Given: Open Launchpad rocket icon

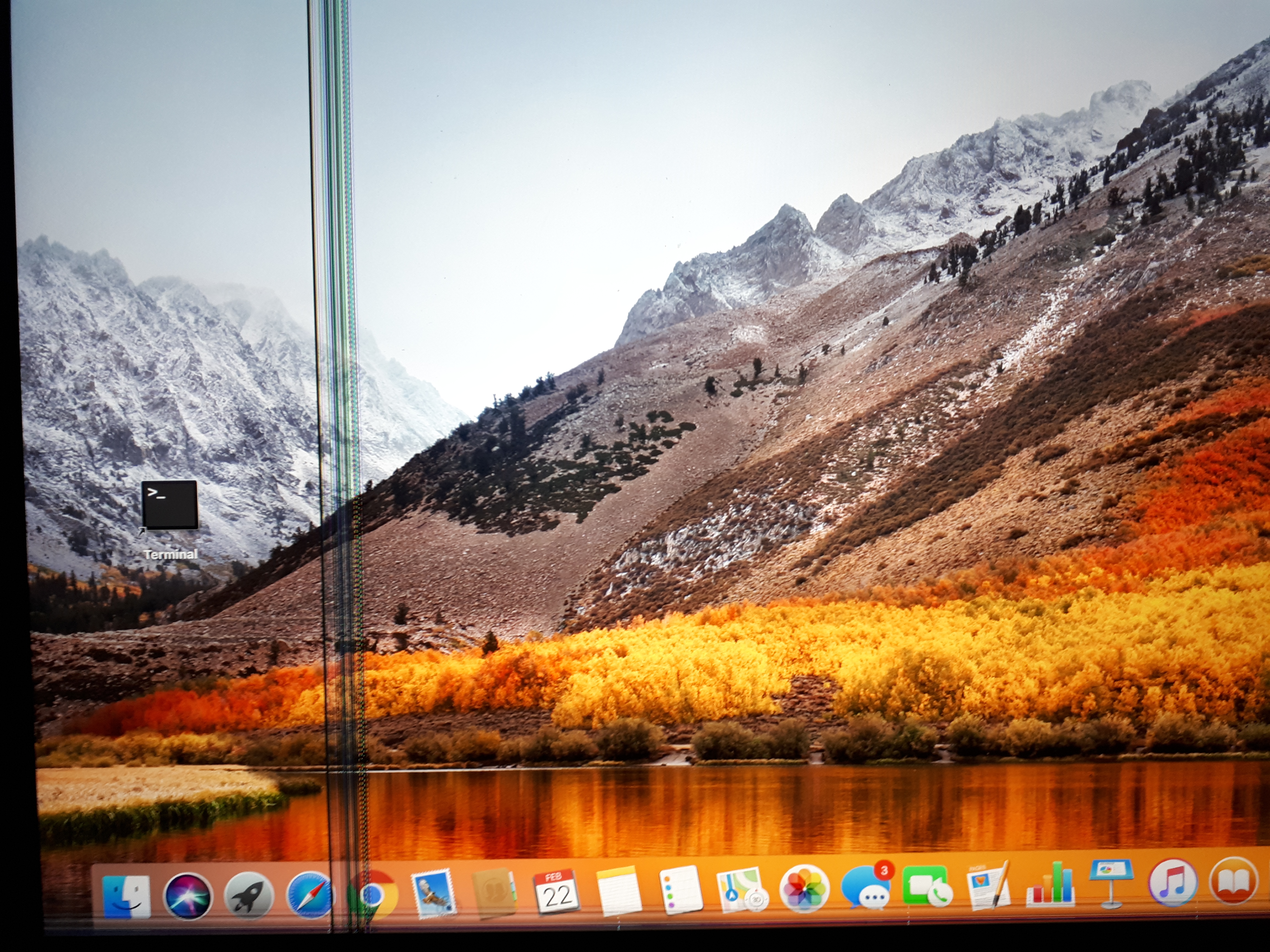Looking at the screenshot, I should click(x=248, y=896).
